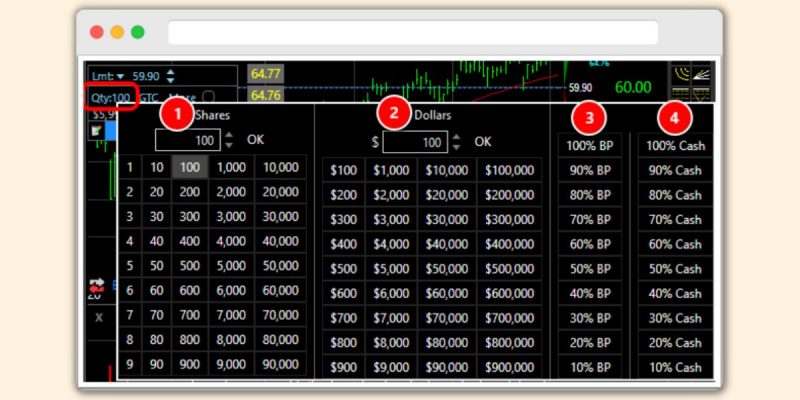Select 9 shares in first column
Screen dimensions: 800x400
pyautogui.click(x=130, y=364)
